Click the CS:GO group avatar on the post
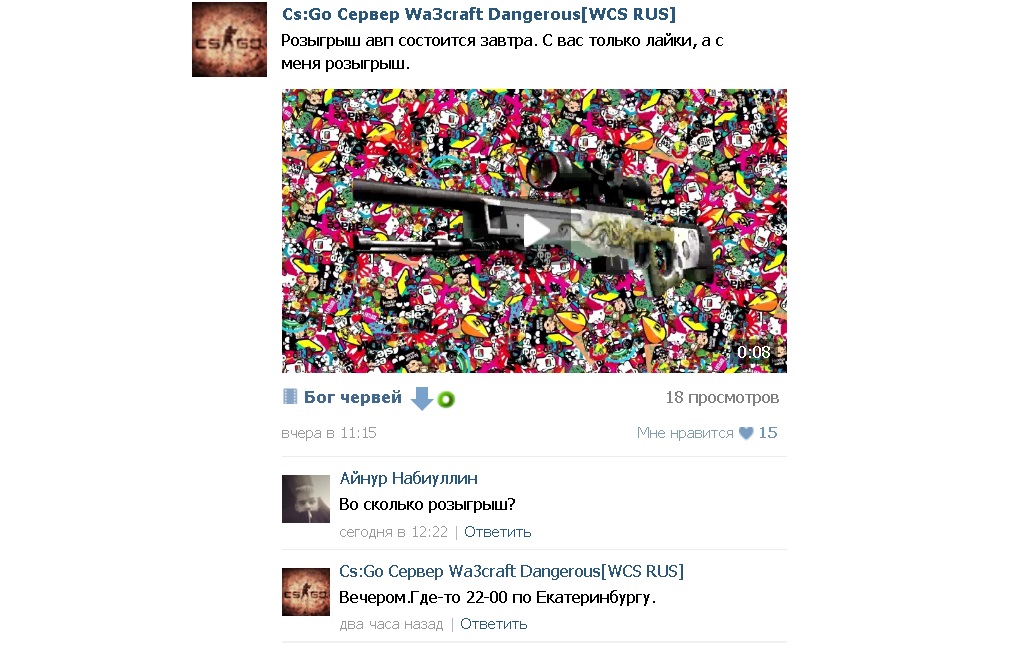The width and height of the screenshot is (1034, 668). (x=229, y=40)
